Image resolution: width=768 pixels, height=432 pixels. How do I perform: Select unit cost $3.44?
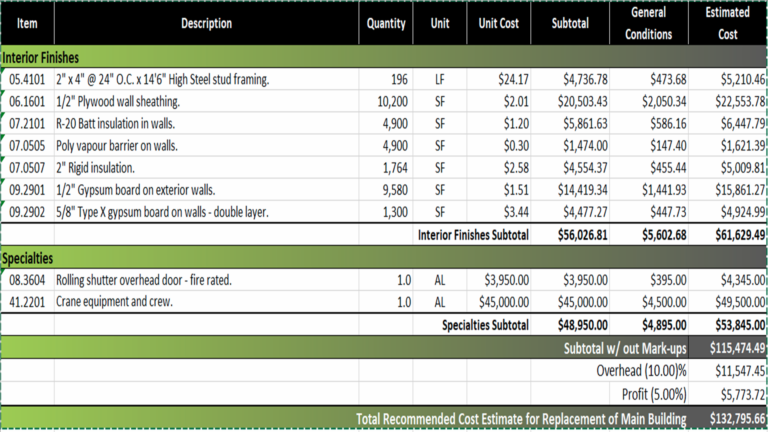tap(516, 212)
